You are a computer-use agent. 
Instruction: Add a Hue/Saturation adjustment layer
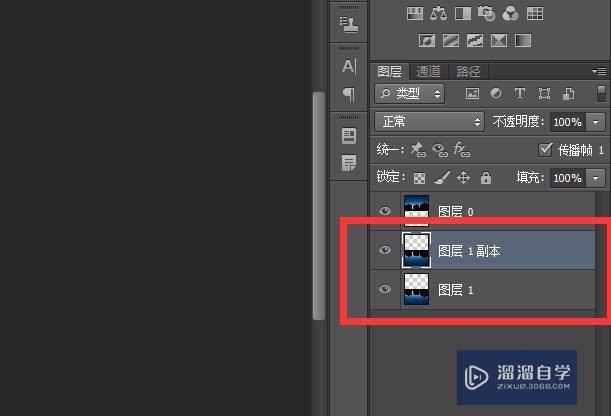[x=415, y=14]
